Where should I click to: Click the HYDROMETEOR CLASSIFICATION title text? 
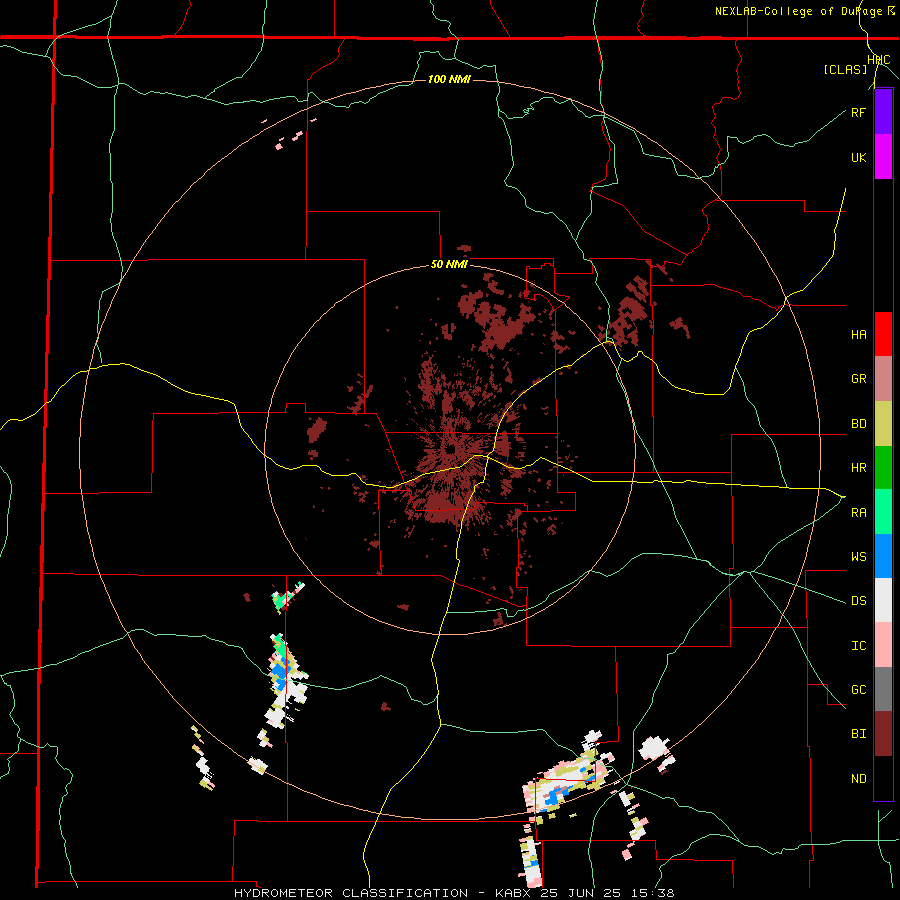(x=351, y=893)
